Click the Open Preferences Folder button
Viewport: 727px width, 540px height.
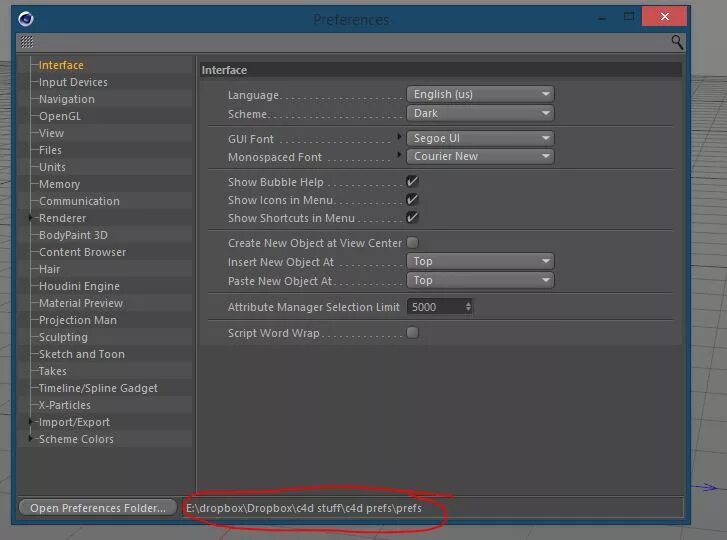point(98,508)
